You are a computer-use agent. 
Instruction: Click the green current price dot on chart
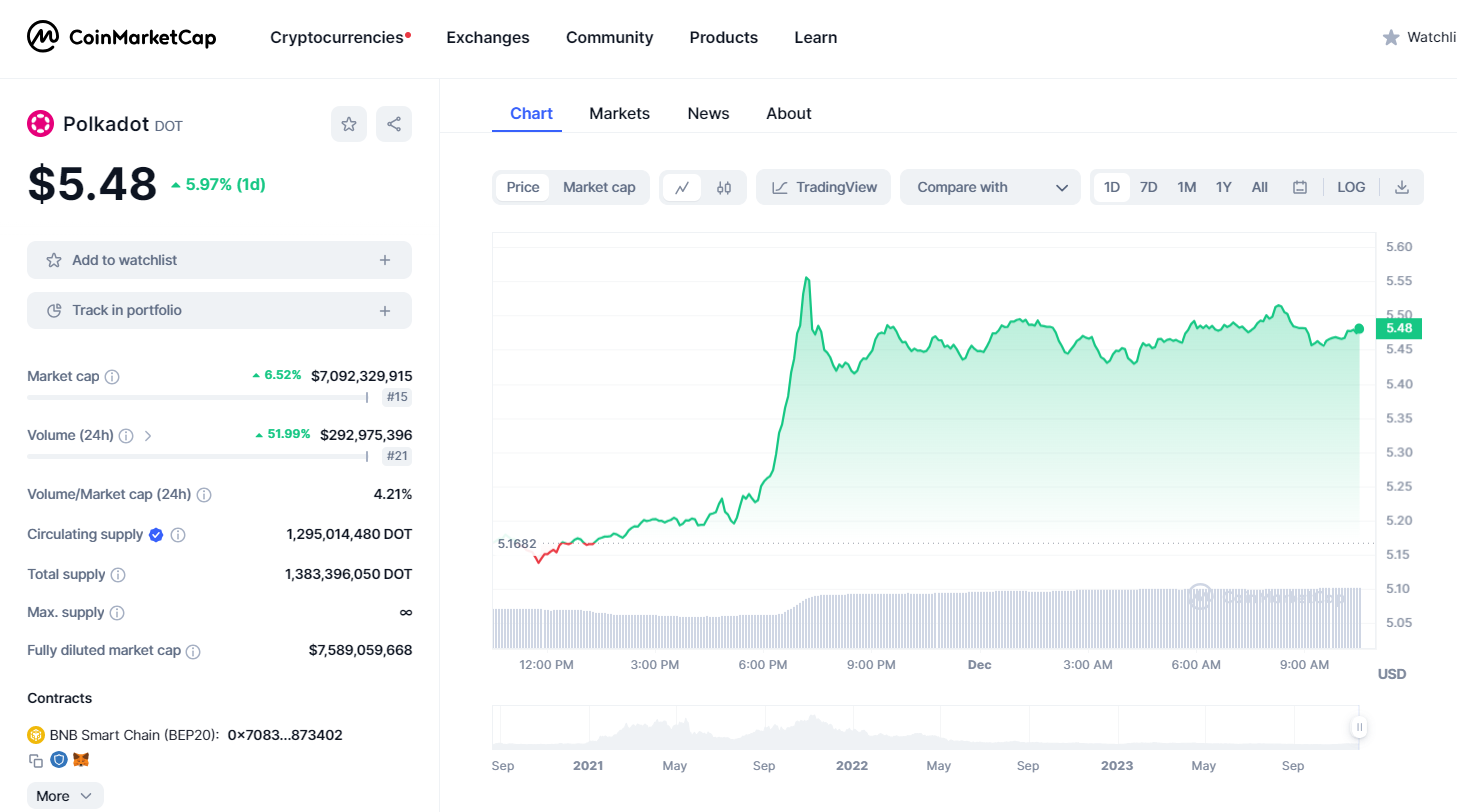point(1359,328)
